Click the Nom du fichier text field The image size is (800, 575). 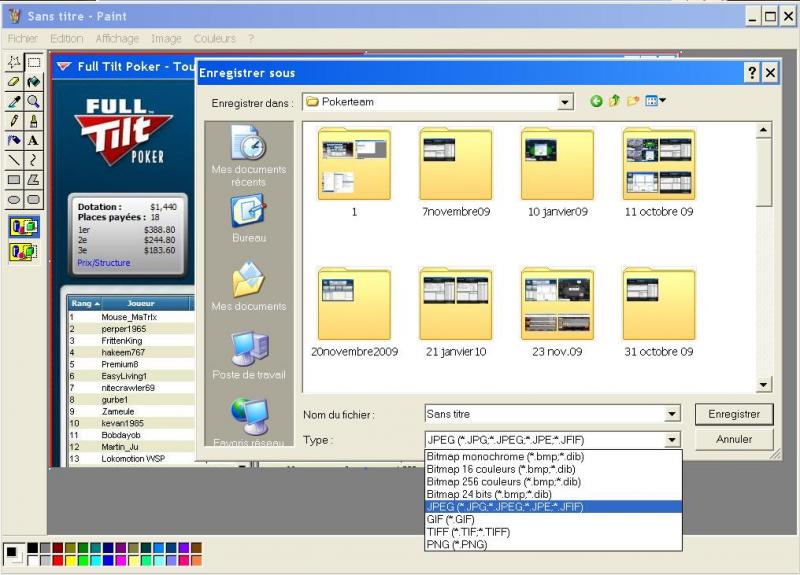(x=545, y=414)
